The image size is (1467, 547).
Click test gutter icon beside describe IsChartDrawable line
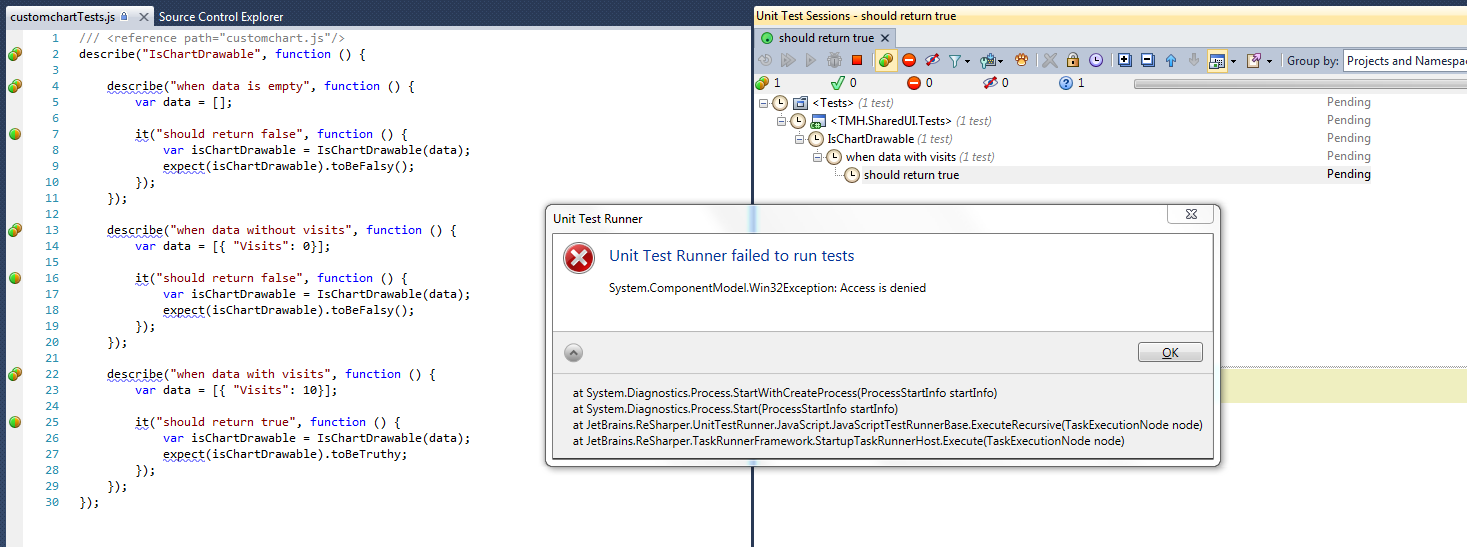tap(14, 54)
